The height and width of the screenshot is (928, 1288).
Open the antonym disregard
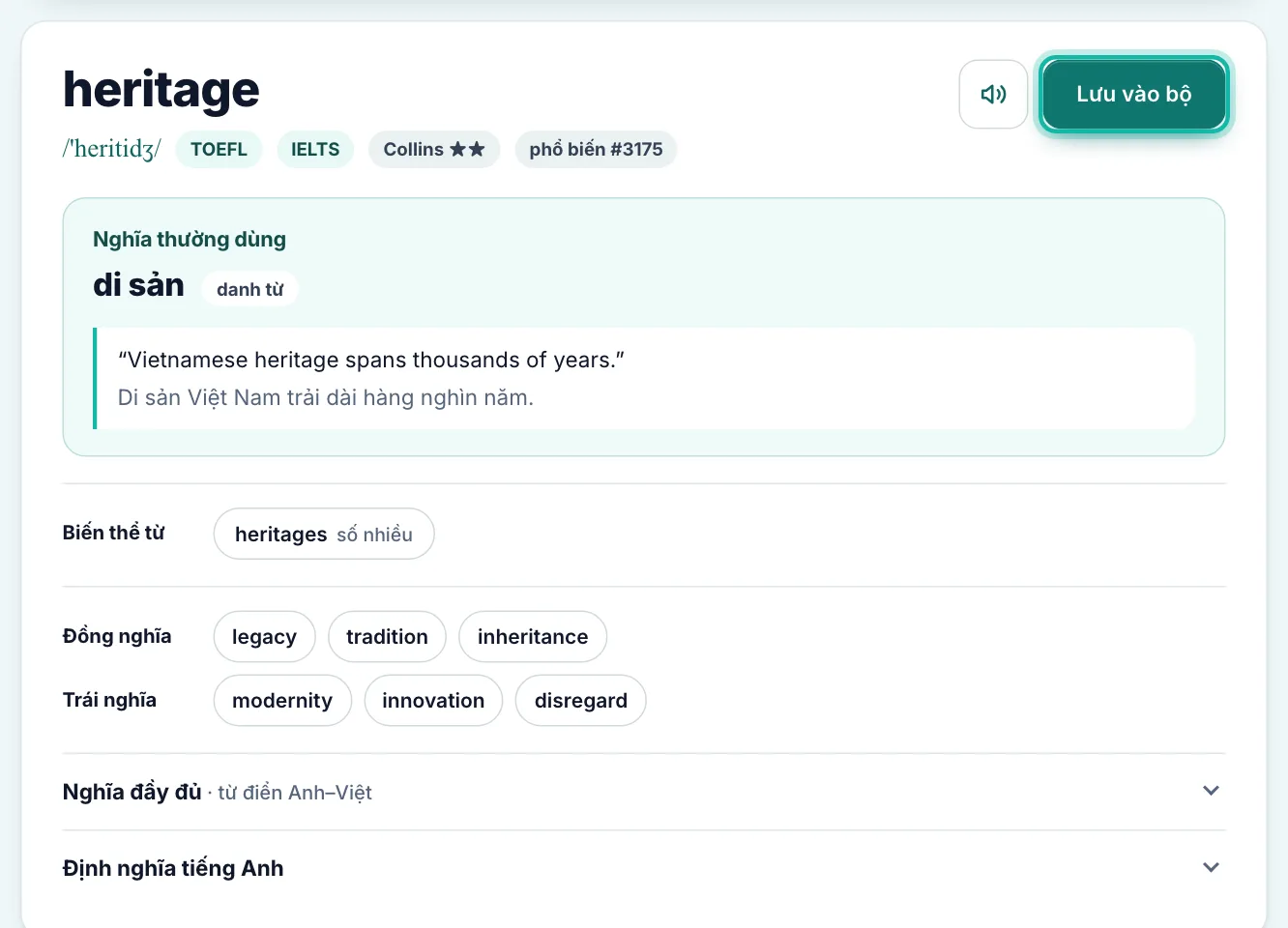click(x=581, y=700)
